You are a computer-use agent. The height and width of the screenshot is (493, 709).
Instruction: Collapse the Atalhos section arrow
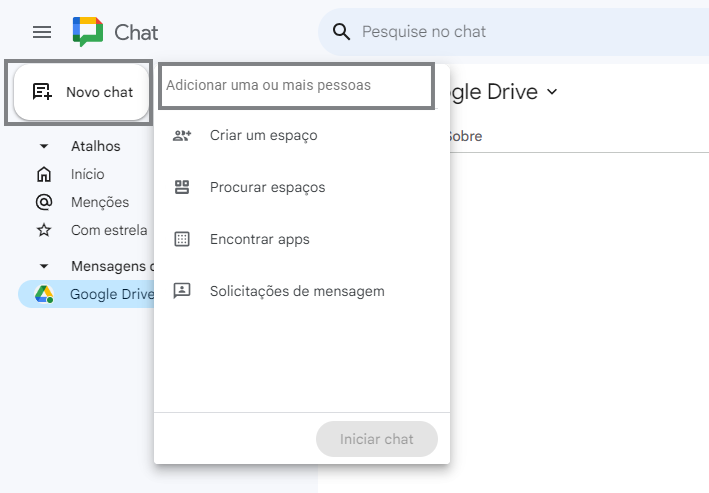[x=44, y=146]
